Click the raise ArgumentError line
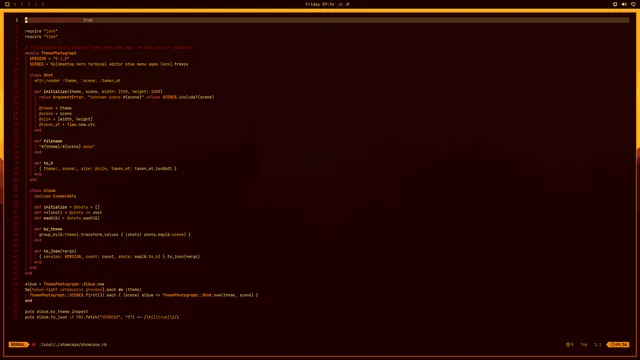This screenshot has height=360, width=640. point(127,97)
